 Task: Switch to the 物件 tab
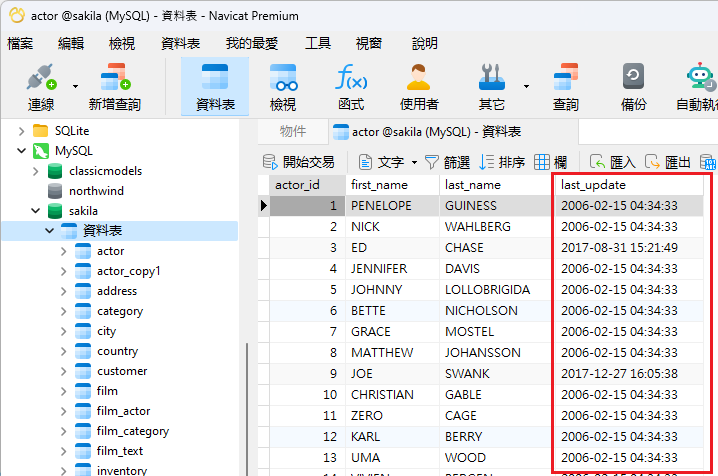[x=293, y=131]
